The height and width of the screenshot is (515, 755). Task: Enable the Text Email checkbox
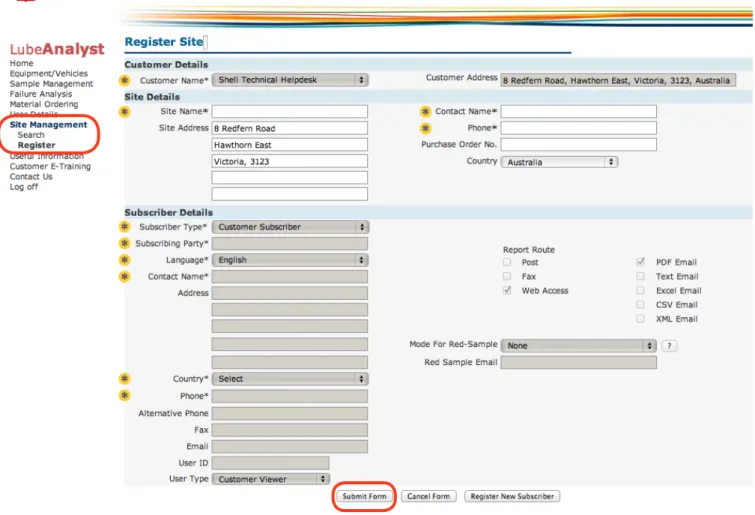click(x=640, y=276)
